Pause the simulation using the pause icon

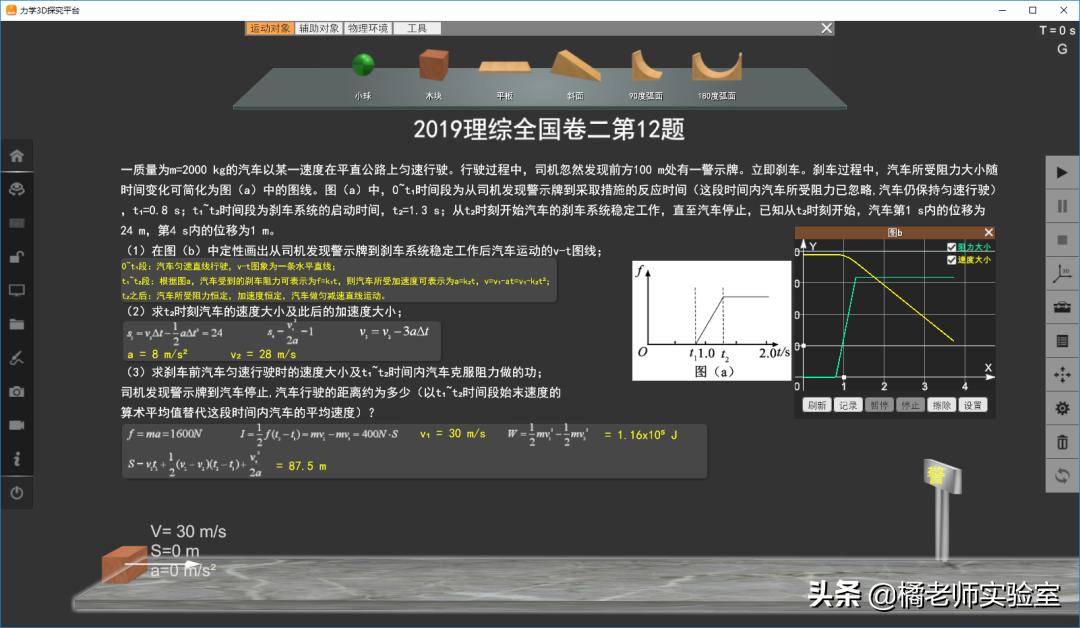click(x=1062, y=206)
